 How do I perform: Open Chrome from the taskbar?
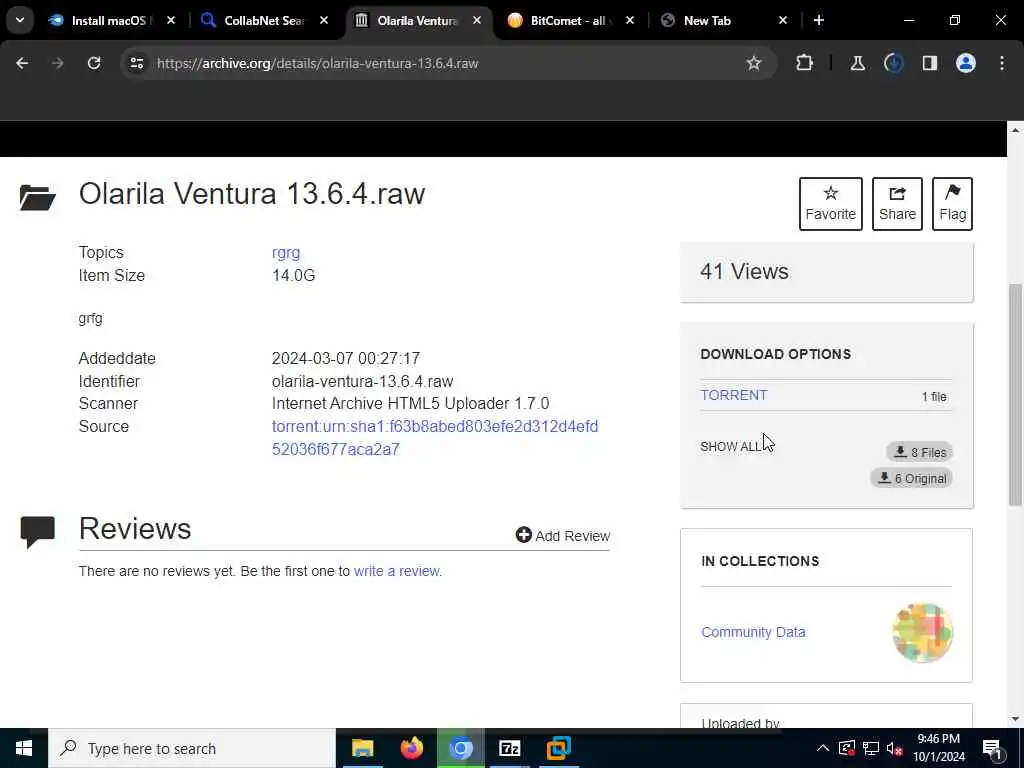click(460, 748)
